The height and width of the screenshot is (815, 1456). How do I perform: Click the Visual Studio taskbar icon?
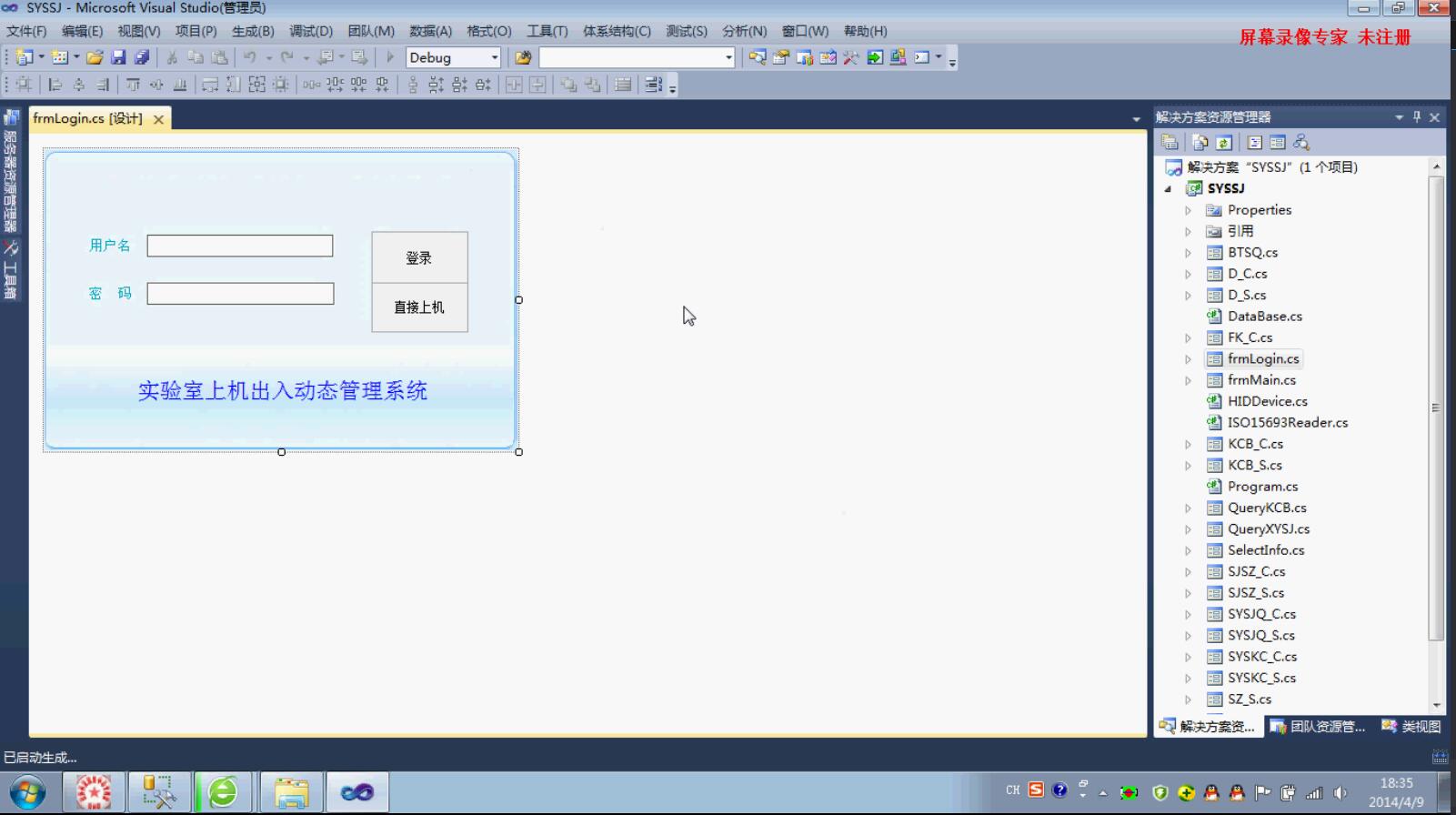(x=357, y=792)
